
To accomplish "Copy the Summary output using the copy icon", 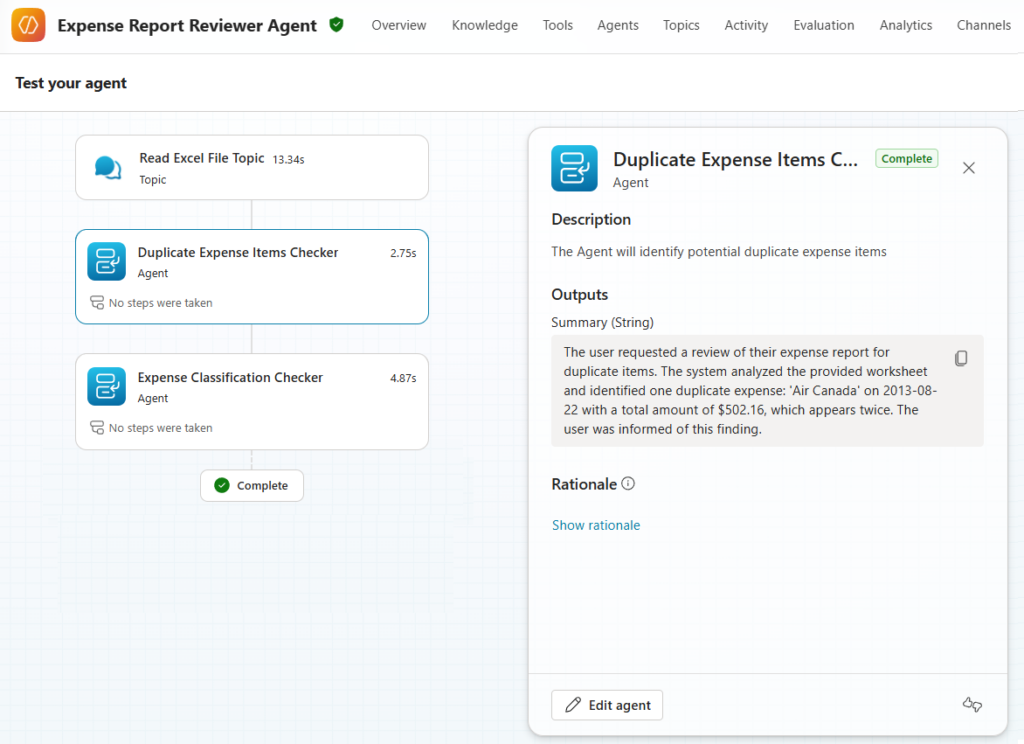I will 961,358.
